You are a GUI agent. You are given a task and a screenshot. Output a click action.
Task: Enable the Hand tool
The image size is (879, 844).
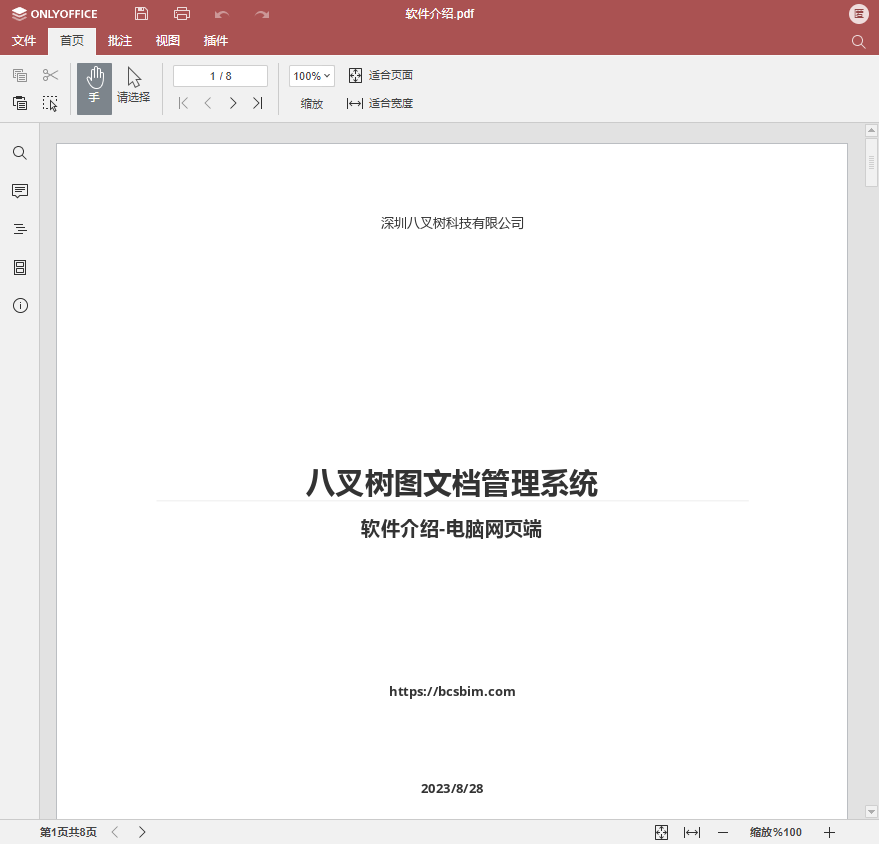click(x=94, y=89)
